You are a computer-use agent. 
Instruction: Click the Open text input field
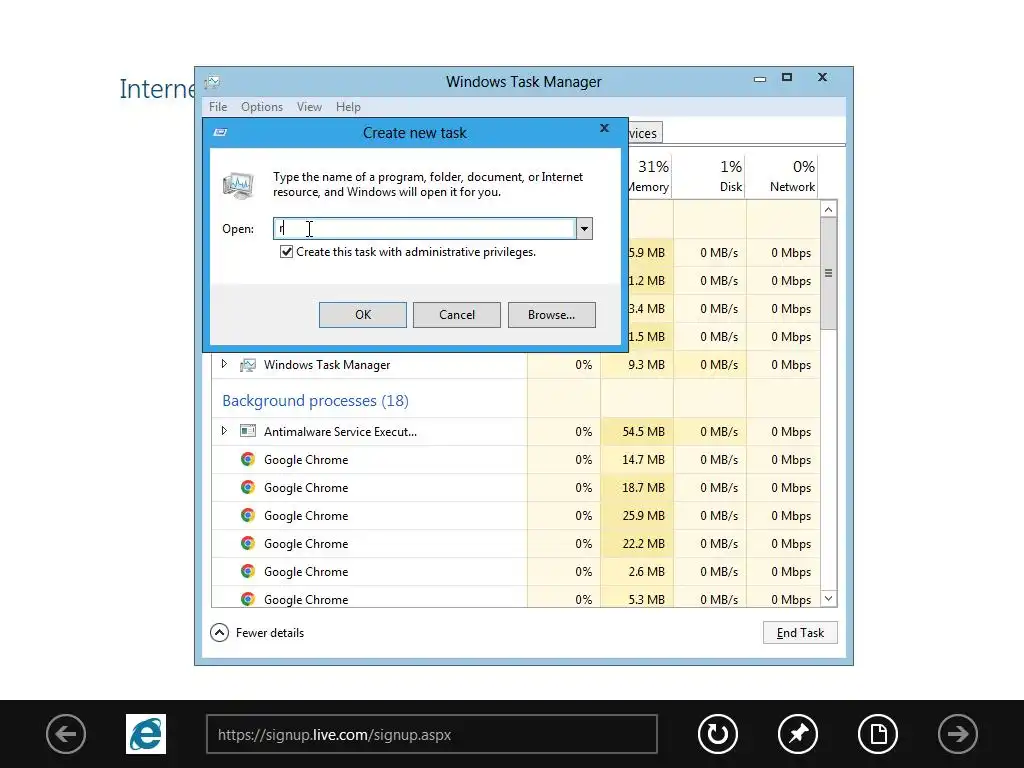(x=424, y=229)
